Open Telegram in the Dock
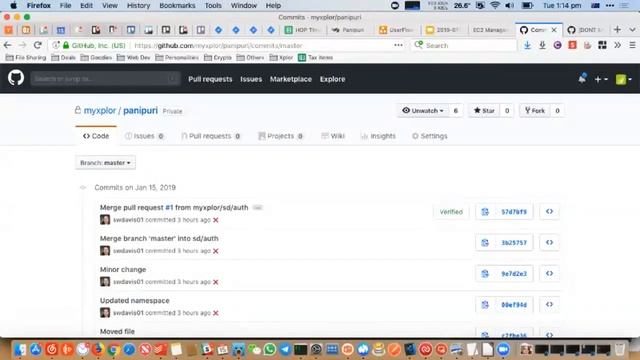This screenshot has height=360, width=640. coord(285,349)
